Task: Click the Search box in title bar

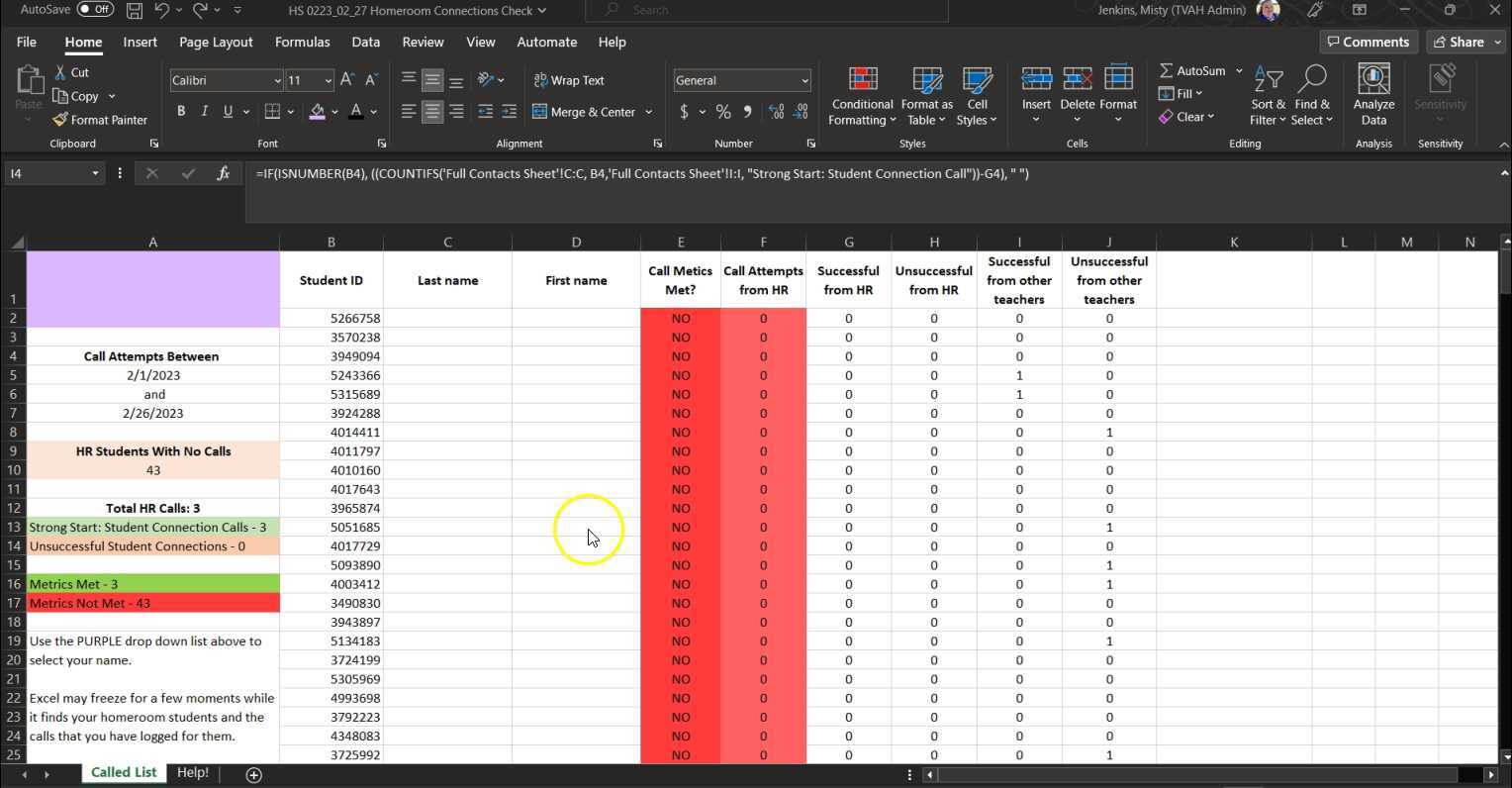Action: (767, 10)
